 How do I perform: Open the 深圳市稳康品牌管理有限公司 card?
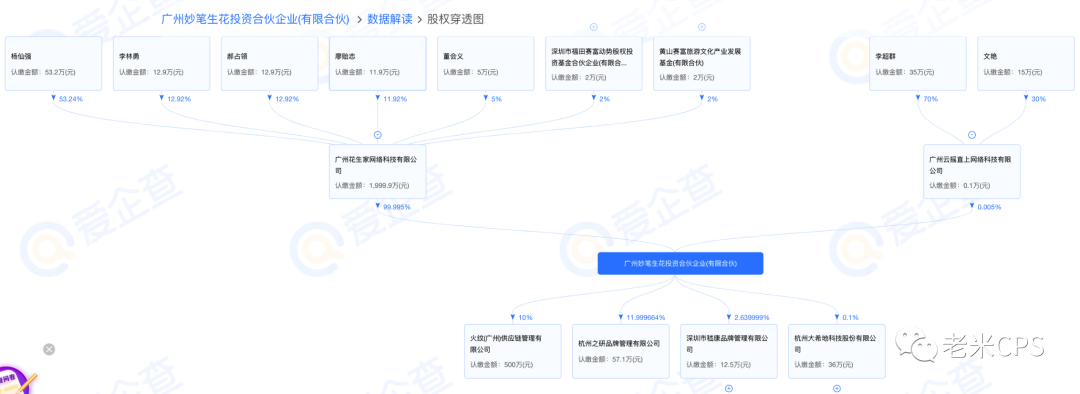coord(729,351)
